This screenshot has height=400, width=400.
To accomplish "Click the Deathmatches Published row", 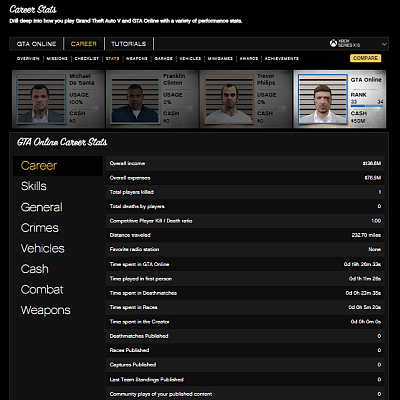I will pos(245,336).
